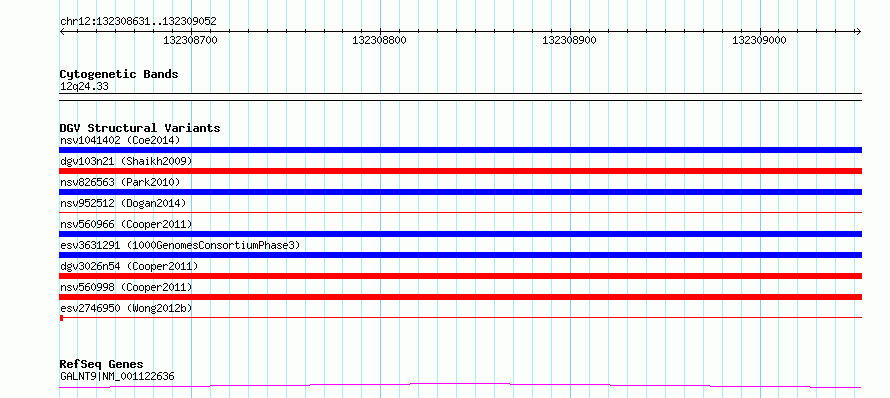Open variant nsv952512 (Dogan2014) label
The image size is (890, 398).
[123, 203]
